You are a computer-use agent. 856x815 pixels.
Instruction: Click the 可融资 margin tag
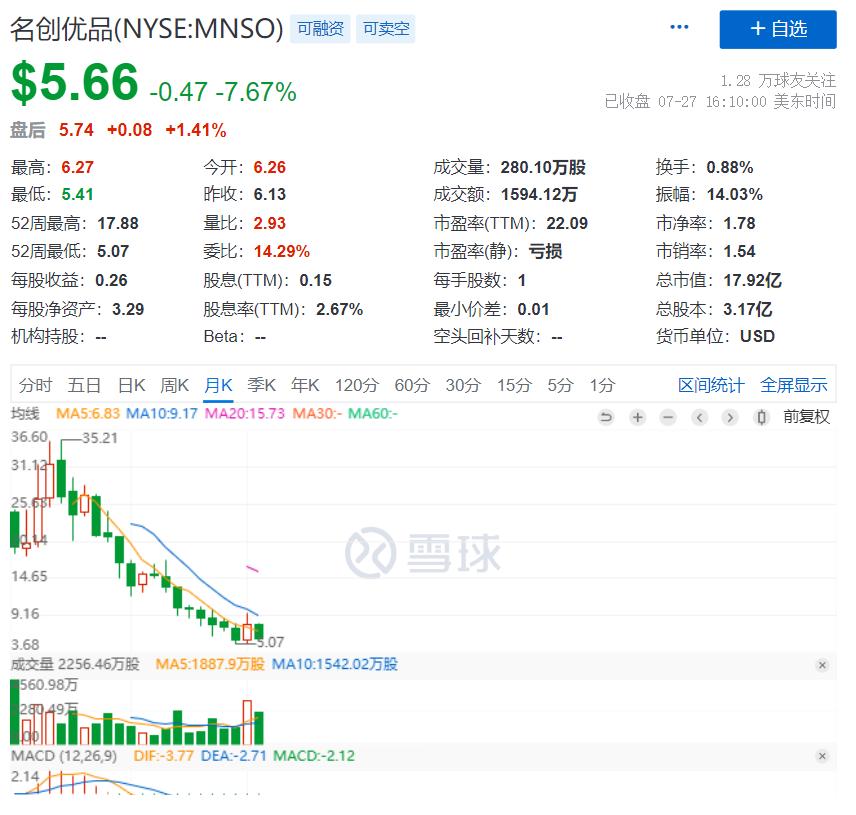pyautogui.click(x=319, y=29)
